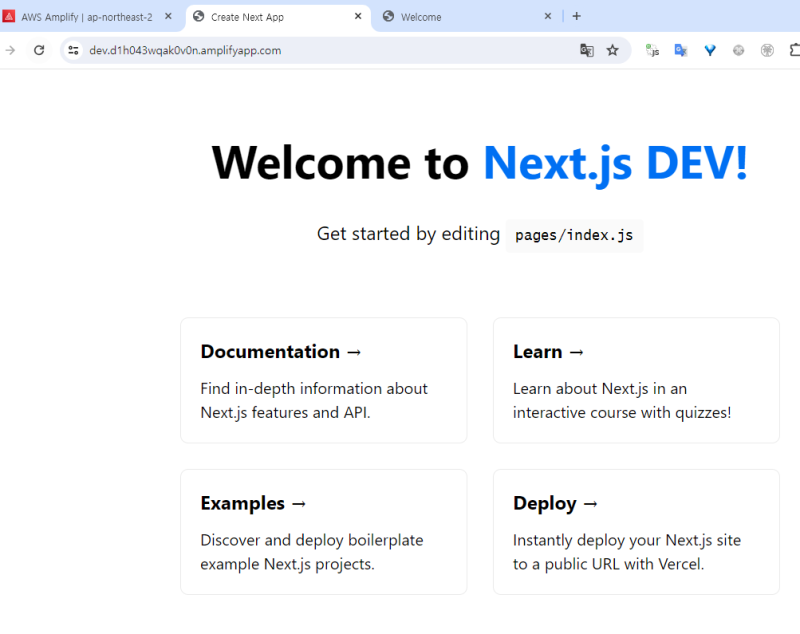Click the blue V-shaped extension icon
800x634 pixels.
710,50
